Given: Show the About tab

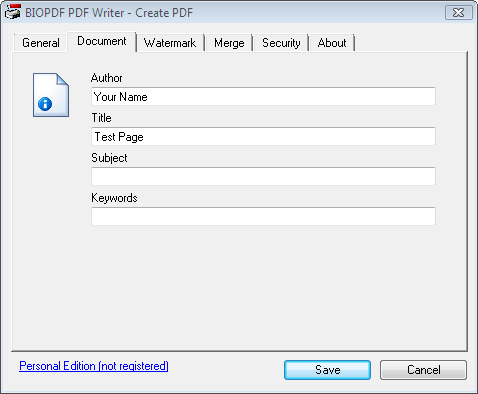Looking at the screenshot, I should pos(332,43).
